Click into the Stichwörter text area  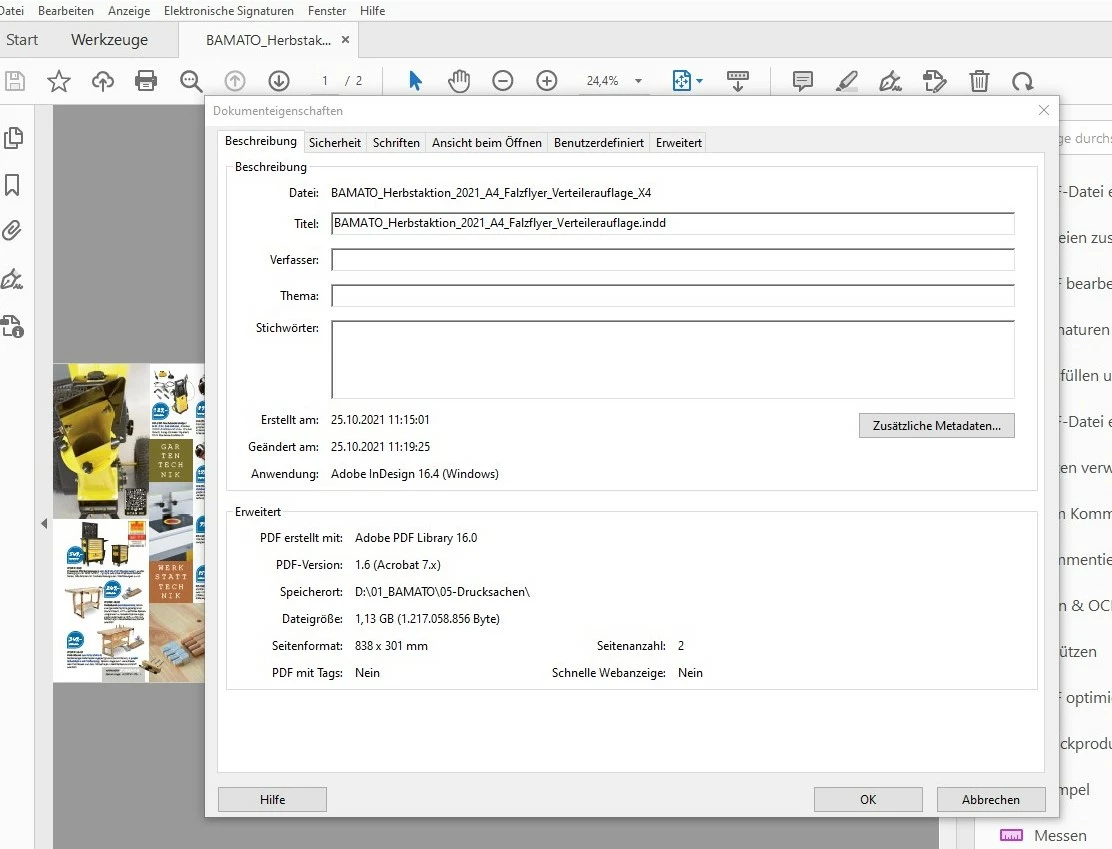click(672, 360)
